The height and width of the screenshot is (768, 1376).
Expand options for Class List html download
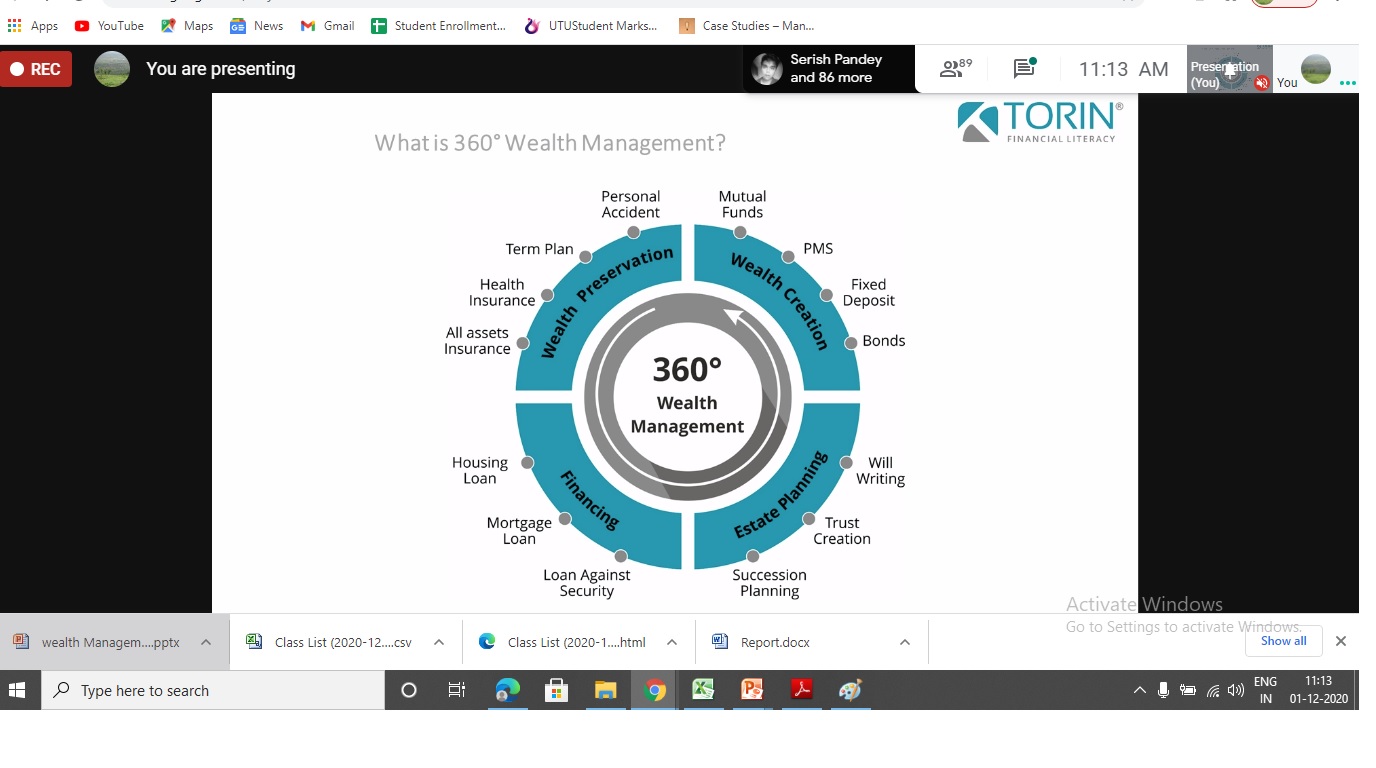point(673,642)
